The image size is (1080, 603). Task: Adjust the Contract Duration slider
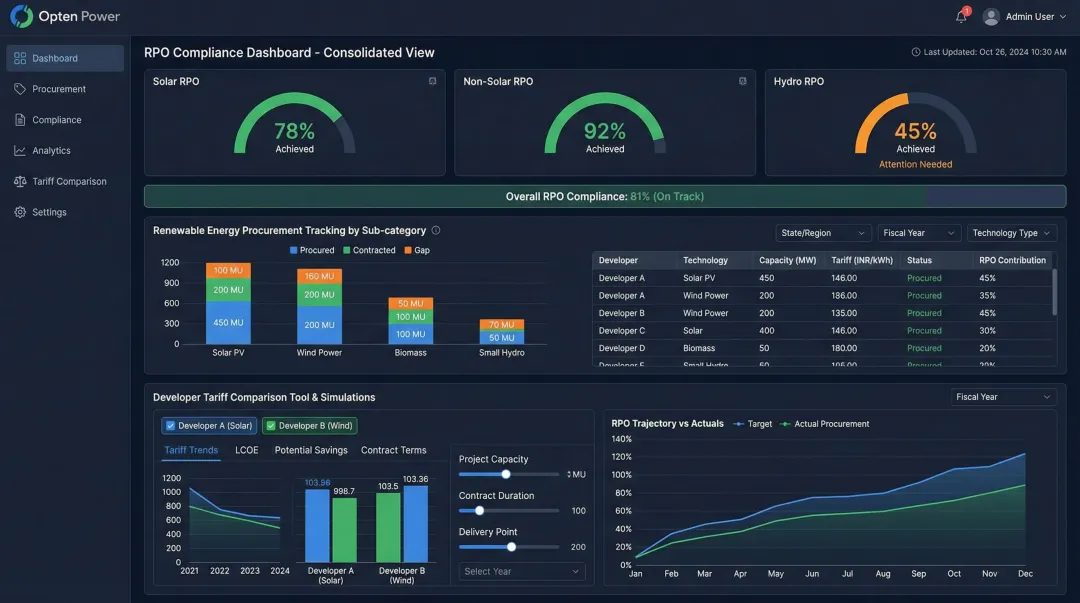tap(479, 510)
